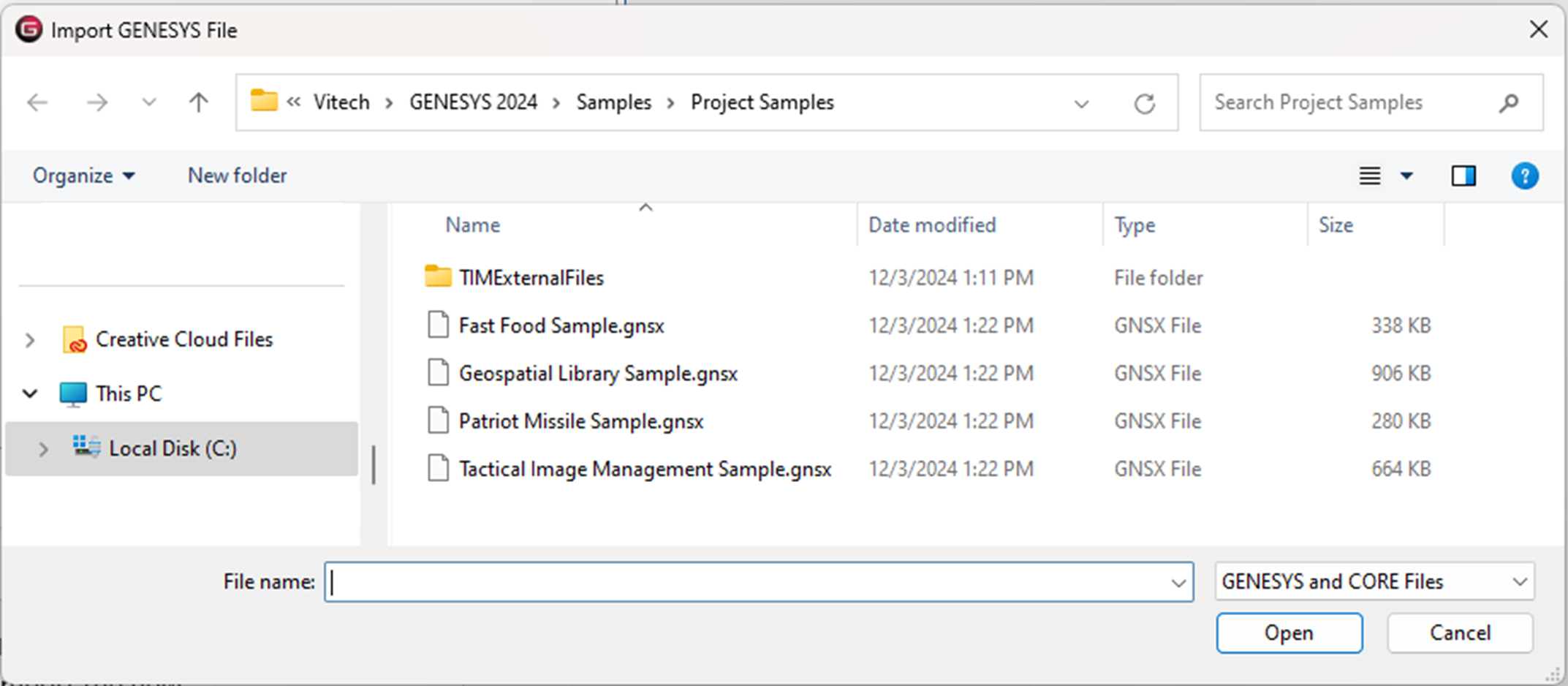Refresh the folder view
This screenshot has width=1568, height=686.
pos(1145,103)
